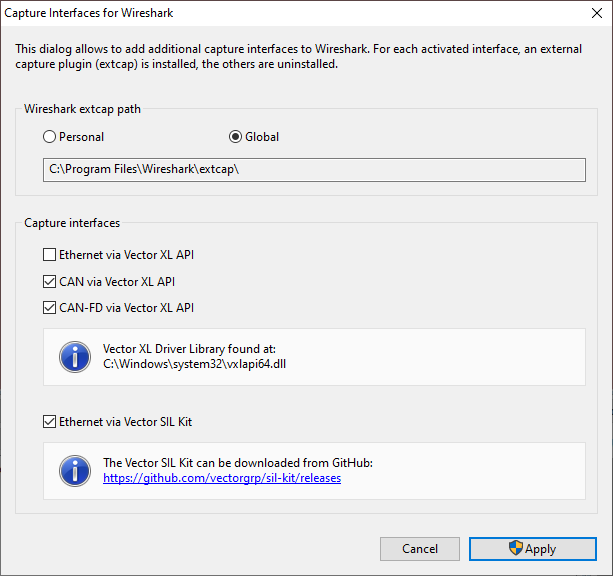The image size is (613, 576).
Task: Click the 'Wireshark extcap path' group label
Action: click(x=82, y=109)
